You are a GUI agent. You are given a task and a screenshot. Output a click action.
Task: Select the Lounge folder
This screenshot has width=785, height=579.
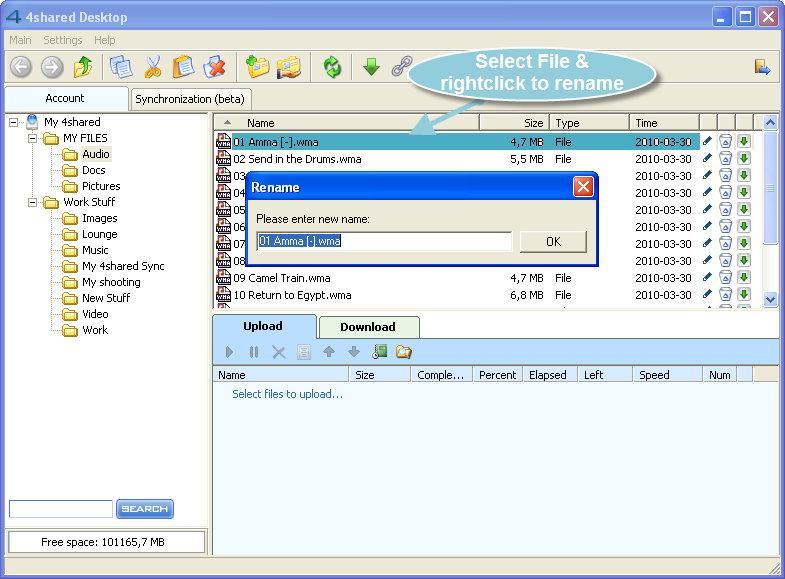[100, 234]
